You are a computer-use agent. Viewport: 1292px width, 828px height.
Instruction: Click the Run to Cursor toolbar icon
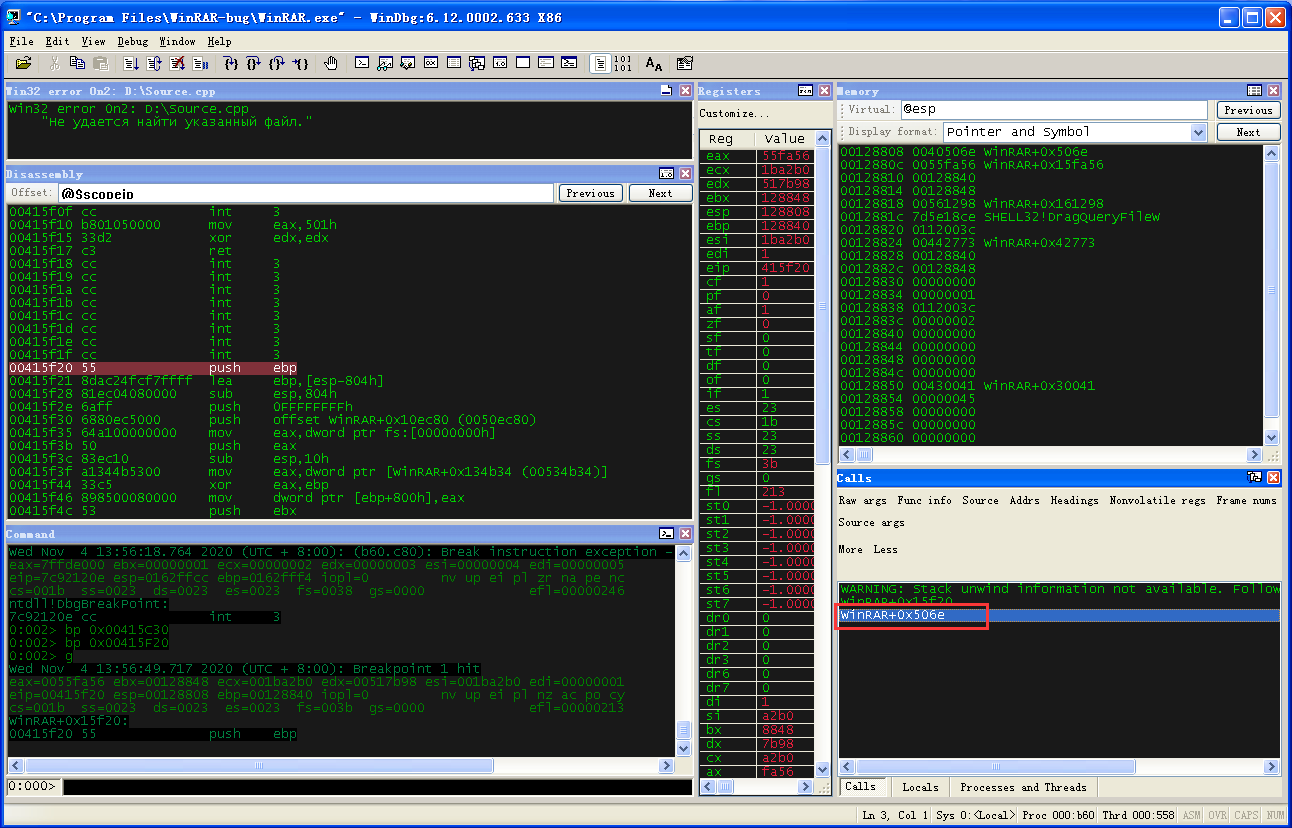[300, 63]
